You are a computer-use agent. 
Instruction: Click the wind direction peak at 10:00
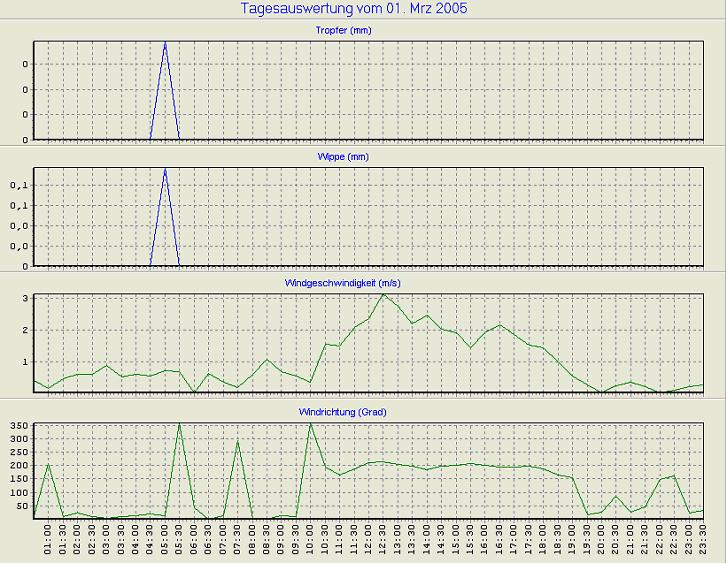pos(310,424)
